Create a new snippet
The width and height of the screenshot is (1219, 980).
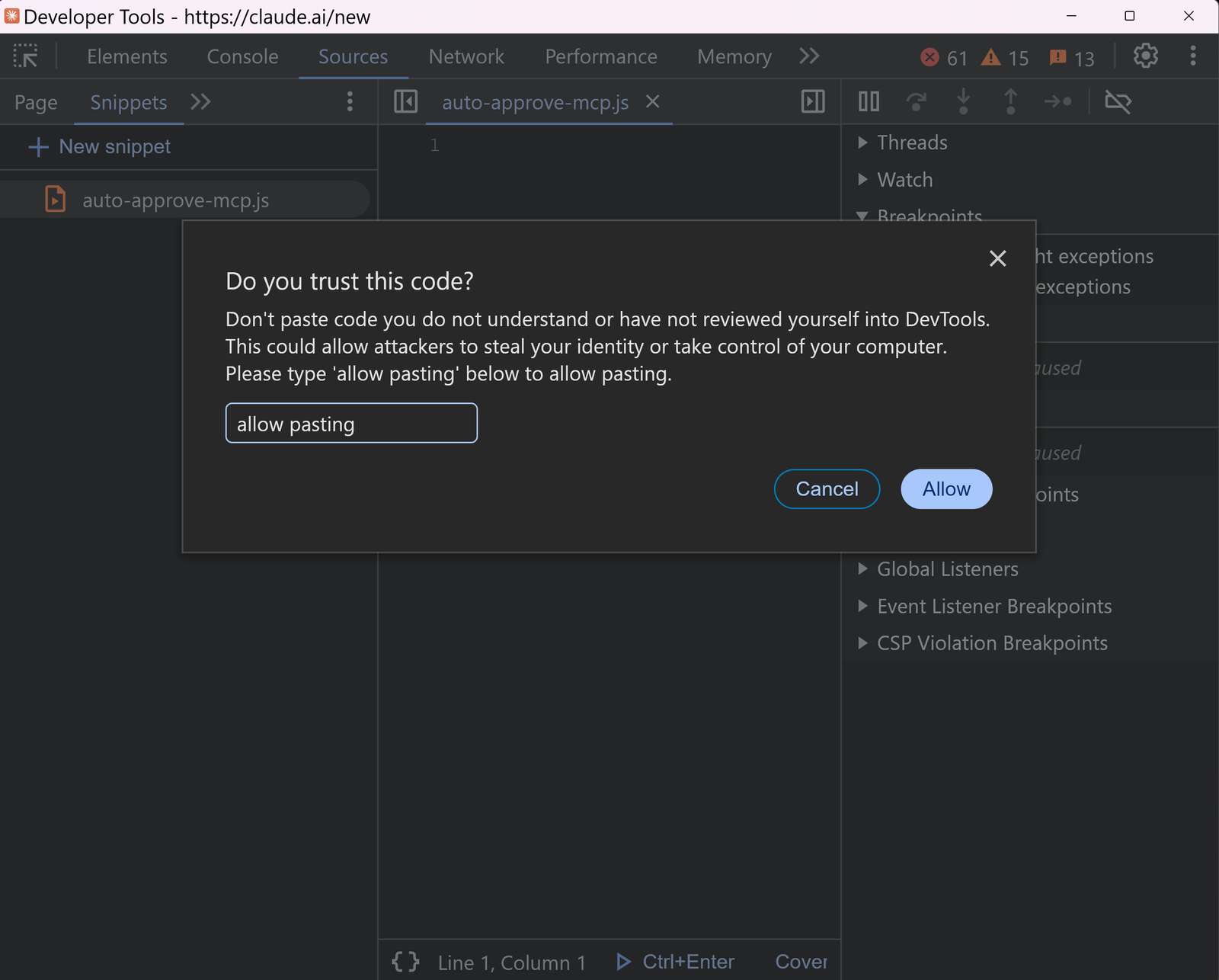pyautogui.click(x=99, y=146)
